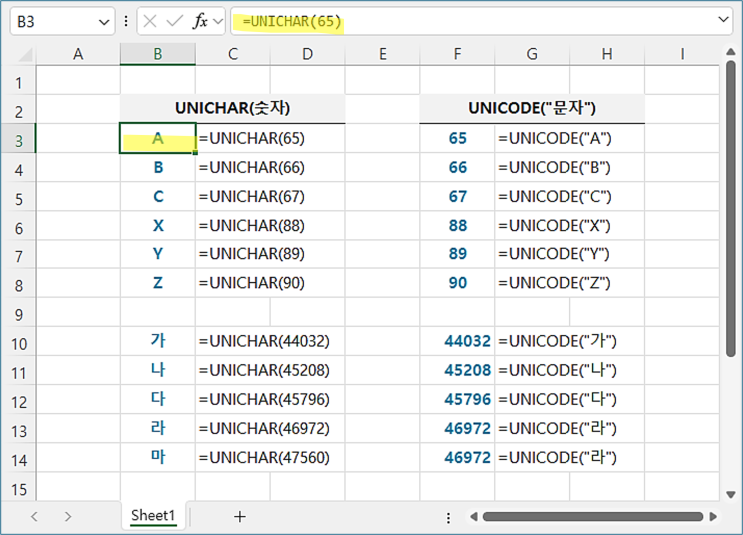The width and height of the screenshot is (743, 535).
Task: Click next sheet navigation arrow
Action: click(x=68, y=517)
